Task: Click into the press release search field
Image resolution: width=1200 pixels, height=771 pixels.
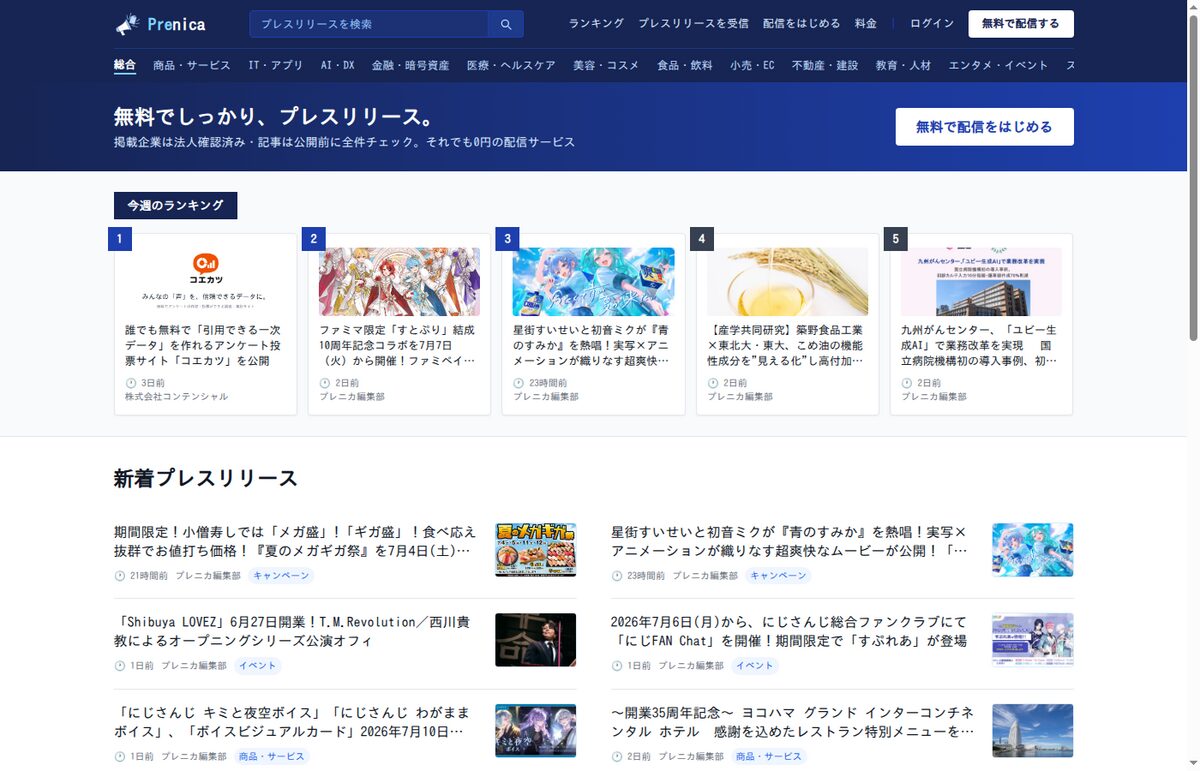Action: (369, 24)
